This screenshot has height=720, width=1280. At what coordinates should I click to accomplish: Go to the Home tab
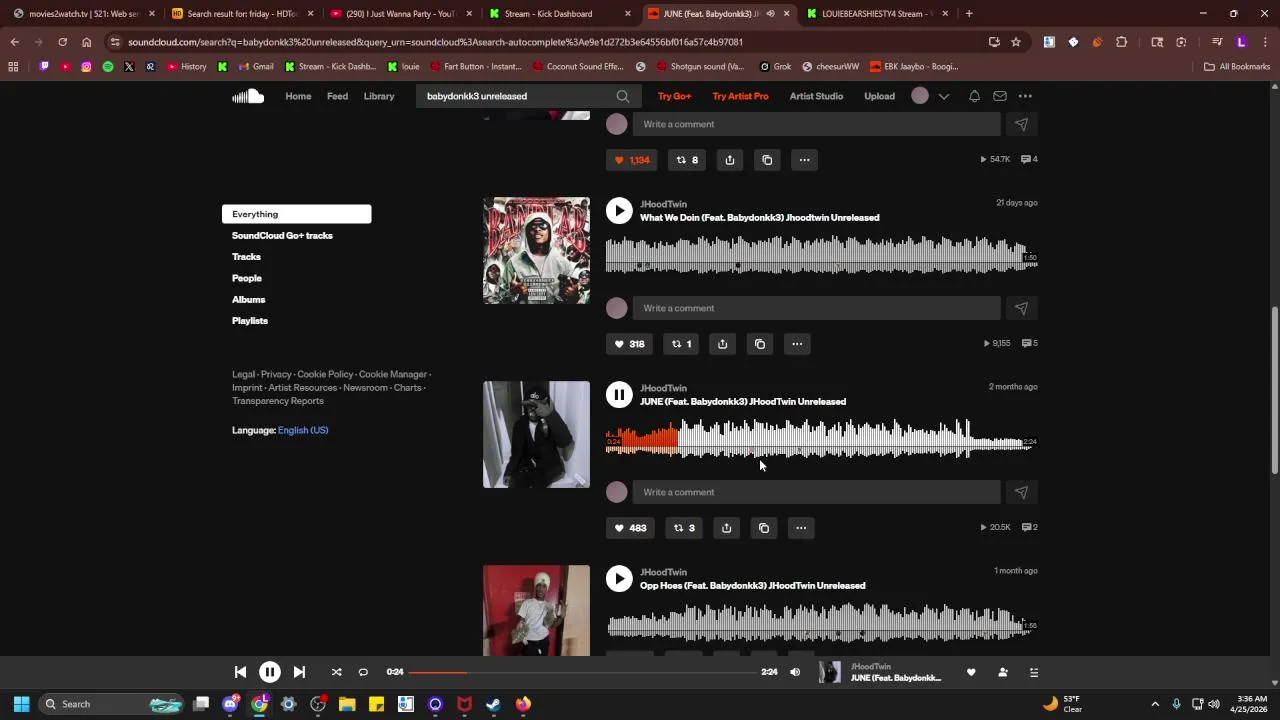298,96
